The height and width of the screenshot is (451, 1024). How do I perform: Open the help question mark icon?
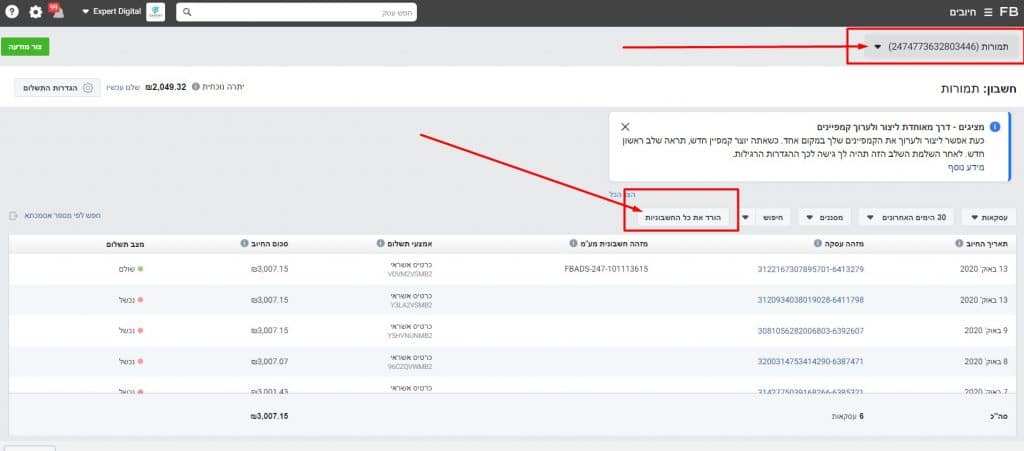pyautogui.click(x=12, y=12)
